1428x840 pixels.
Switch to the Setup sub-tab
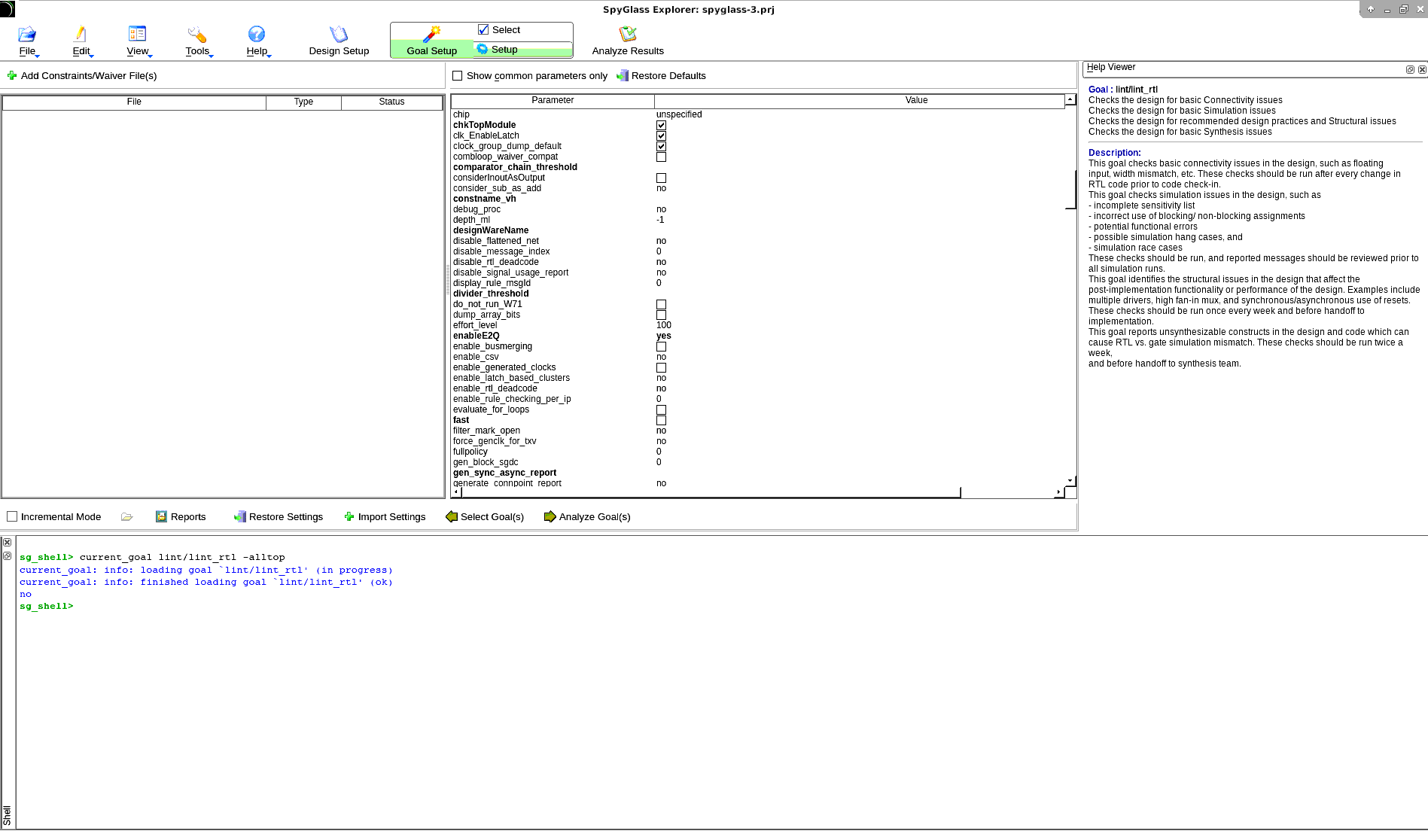(x=522, y=49)
